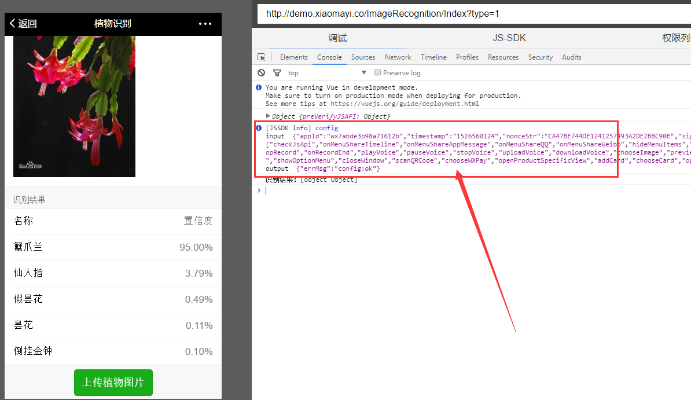The width and height of the screenshot is (691, 400).
Task: Switch to the Elements tab
Action: 294,57
